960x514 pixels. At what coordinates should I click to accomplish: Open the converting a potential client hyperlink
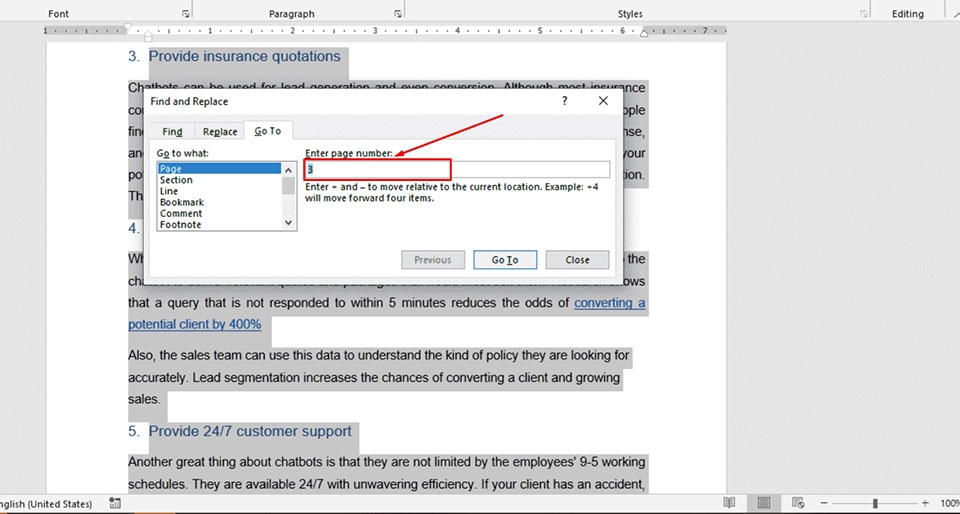tap(386, 313)
